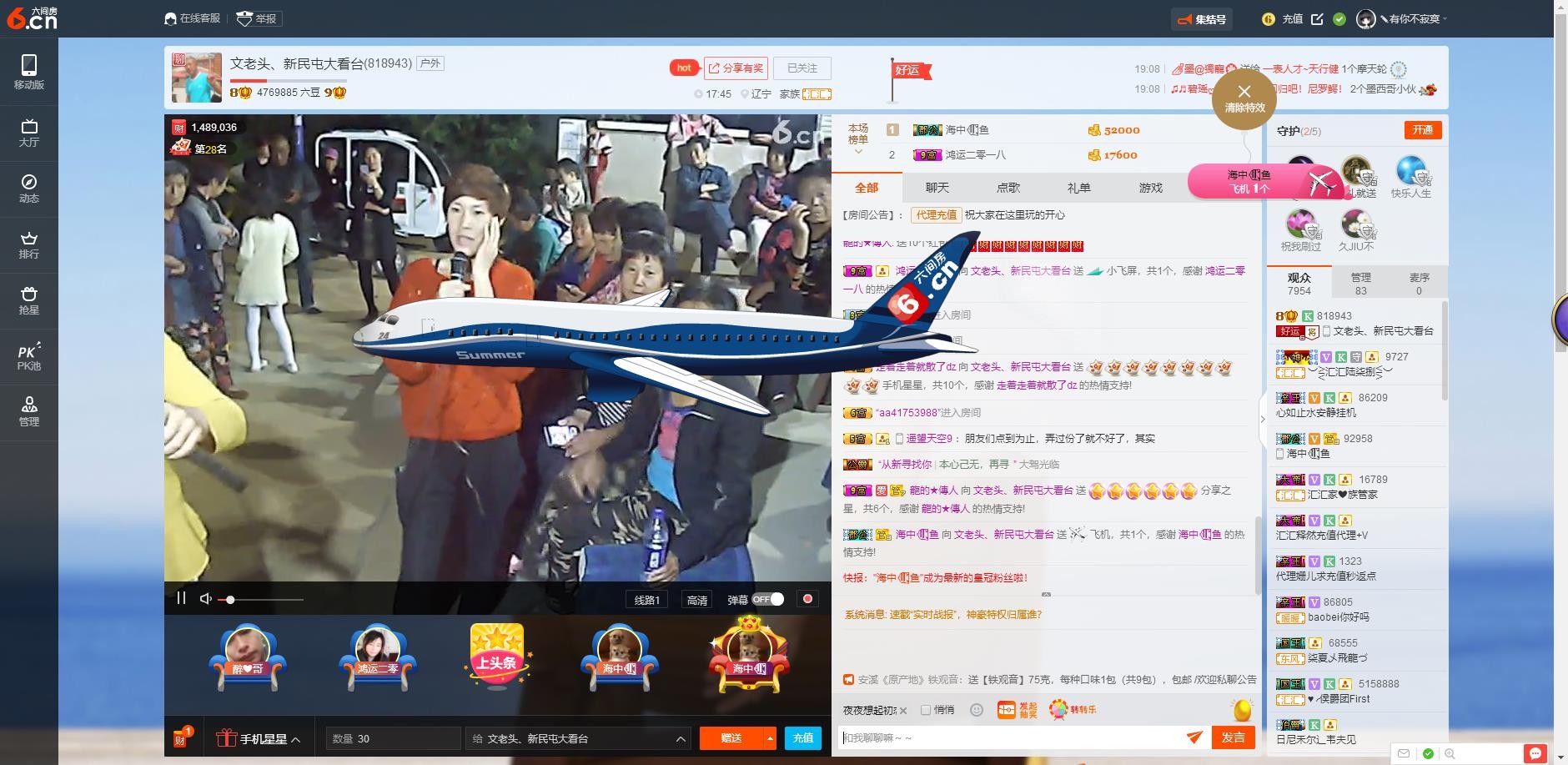
Task: Click the red record button
Action: pos(807,599)
